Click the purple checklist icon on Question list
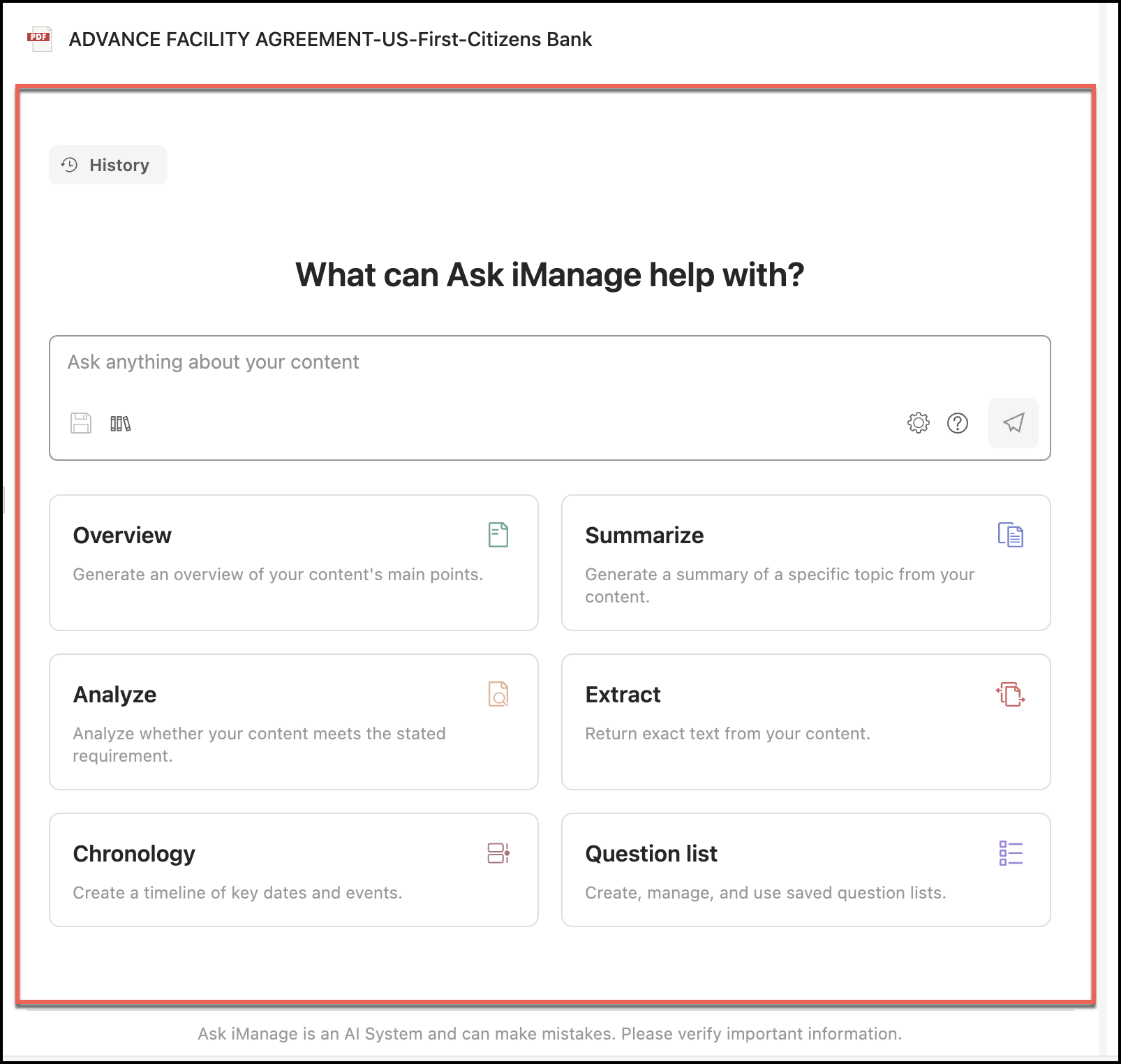The height and width of the screenshot is (1064, 1121). click(x=1010, y=853)
